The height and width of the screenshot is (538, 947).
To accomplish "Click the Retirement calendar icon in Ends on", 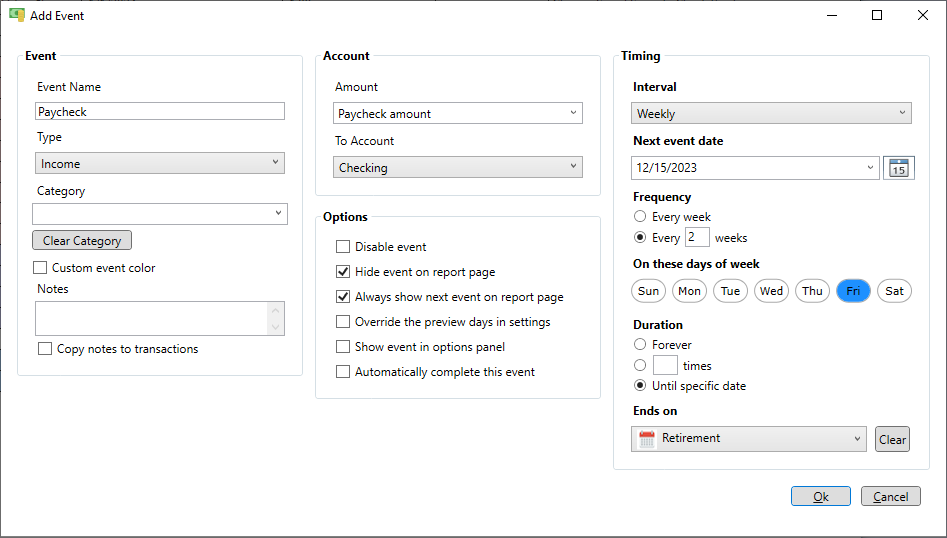I will pos(647,439).
